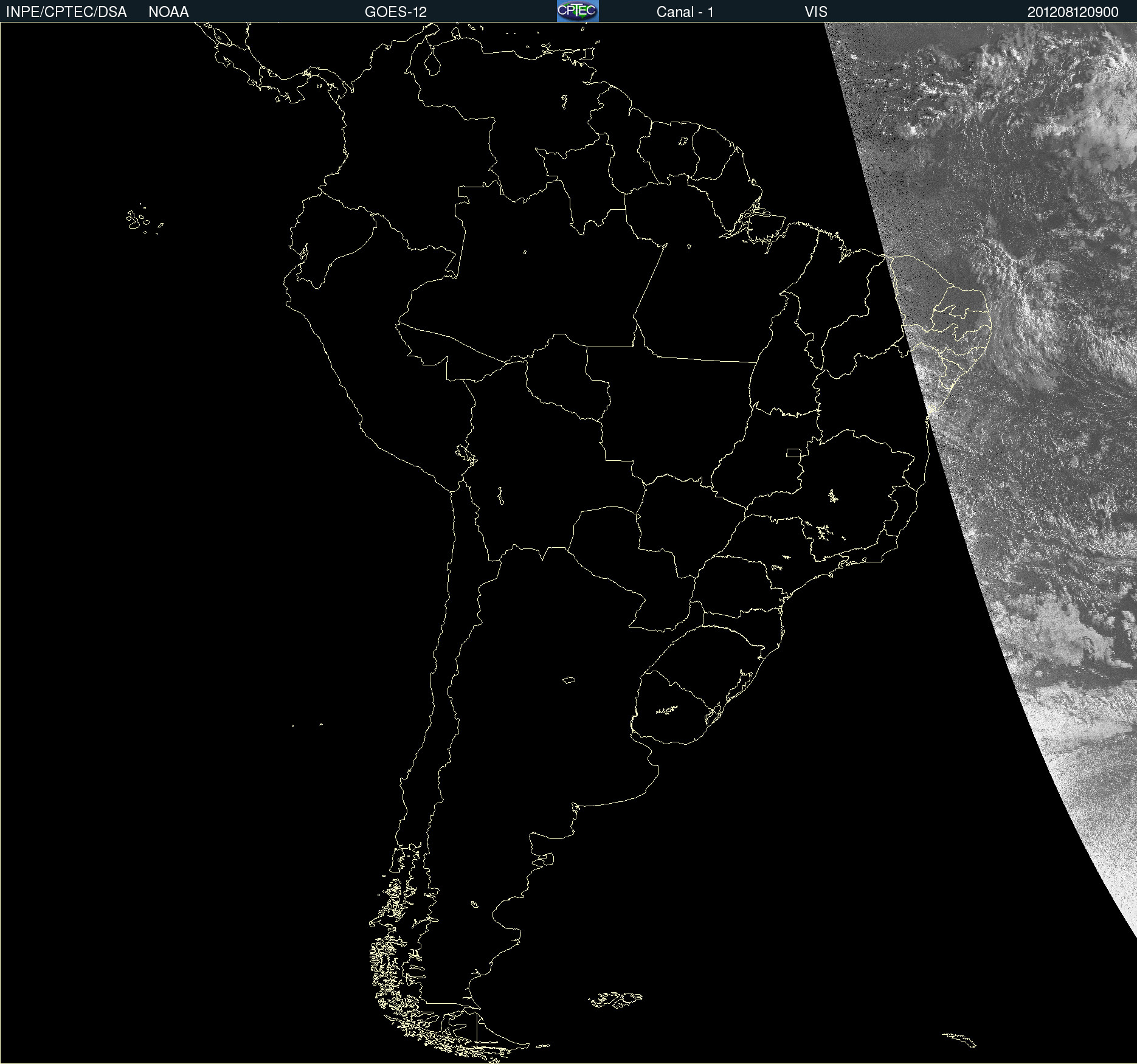Click the CPTEC logo in header
The width and height of the screenshot is (1137, 1064).
click(578, 11)
